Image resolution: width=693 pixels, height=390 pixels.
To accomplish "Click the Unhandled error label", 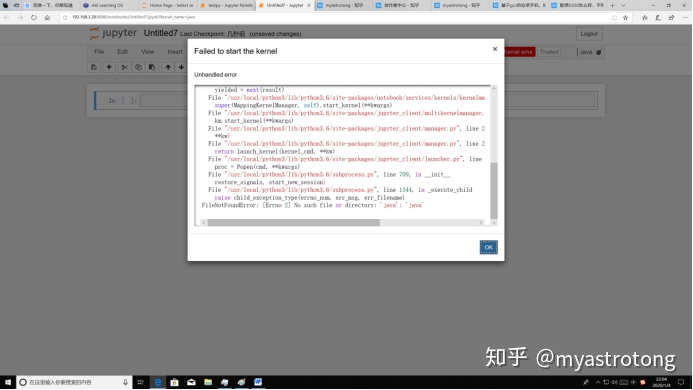I will [x=216, y=75].
